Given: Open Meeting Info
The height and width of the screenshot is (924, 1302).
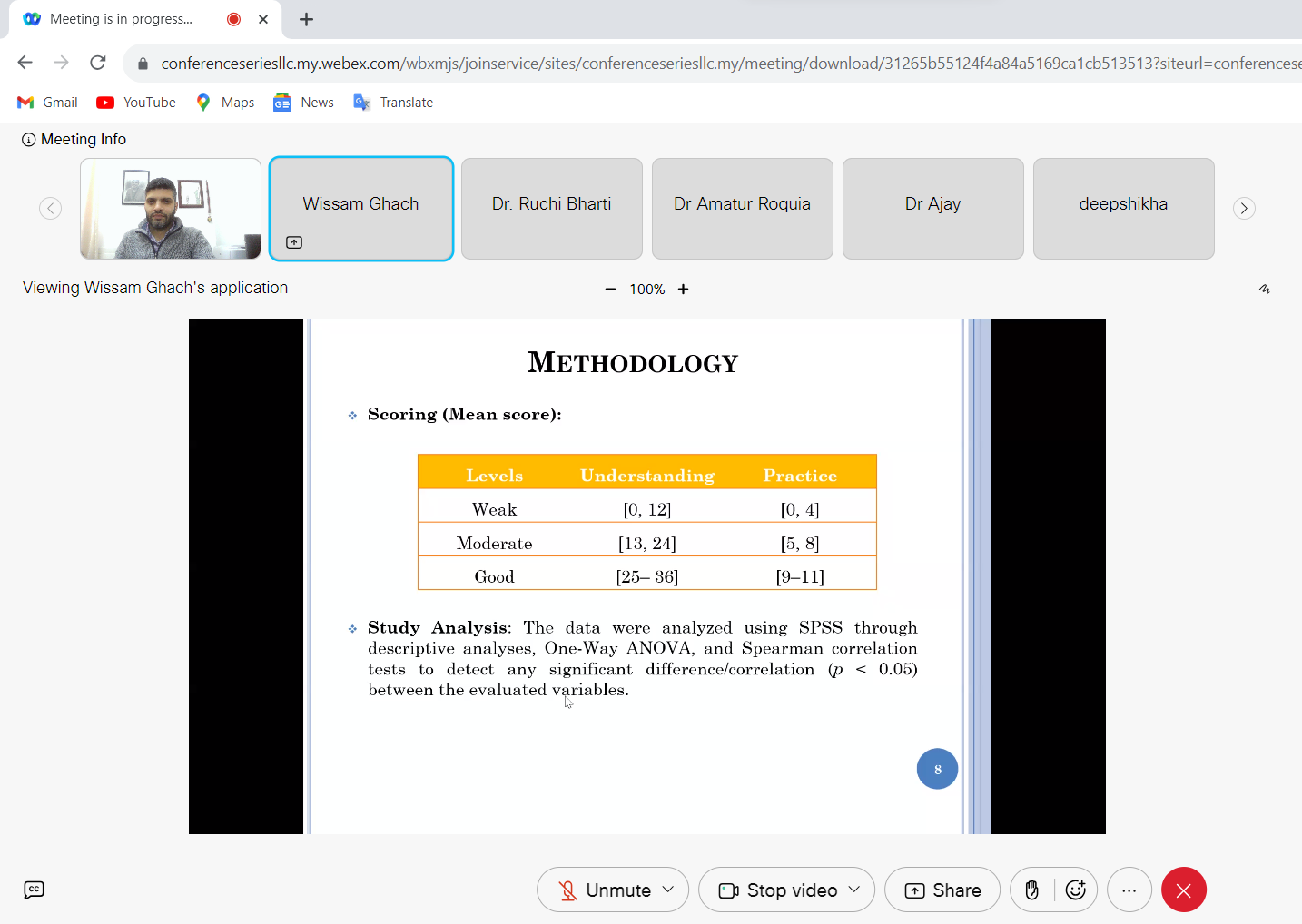Looking at the screenshot, I should coord(74,139).
